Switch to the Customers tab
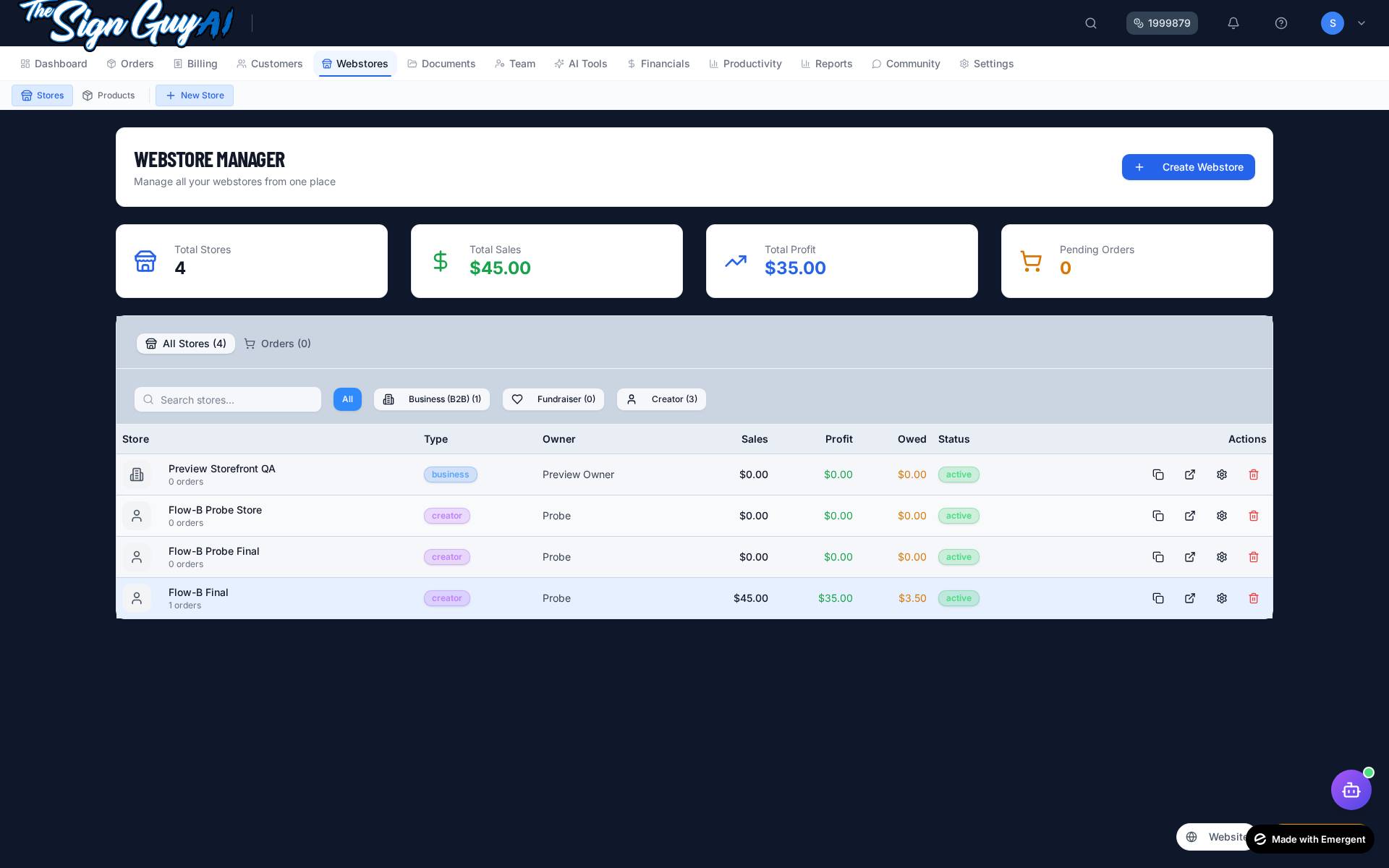The height and width of the screenshot is (868, 1389). click(x=270, y=64)
